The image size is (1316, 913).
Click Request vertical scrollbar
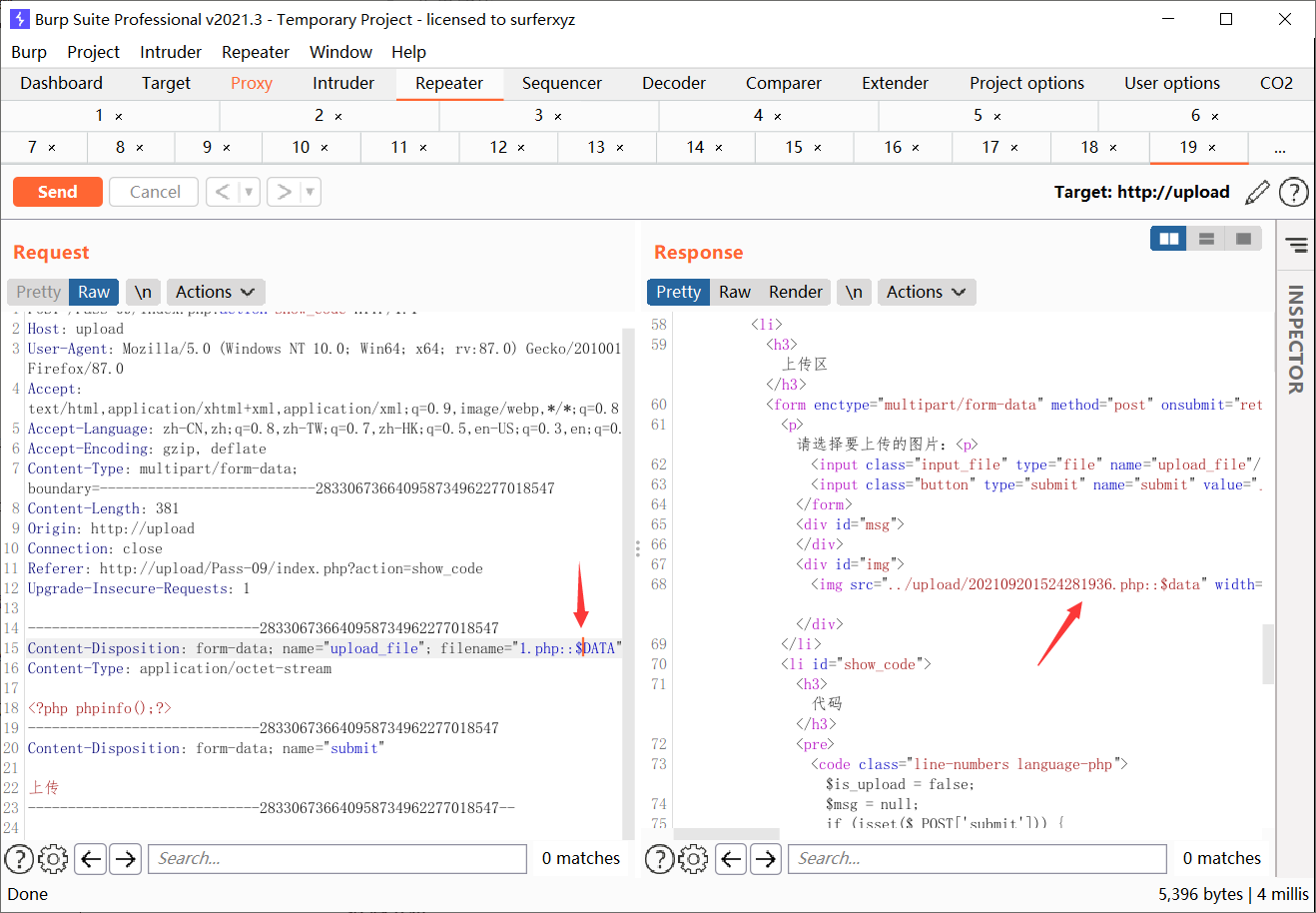(628, 584)
